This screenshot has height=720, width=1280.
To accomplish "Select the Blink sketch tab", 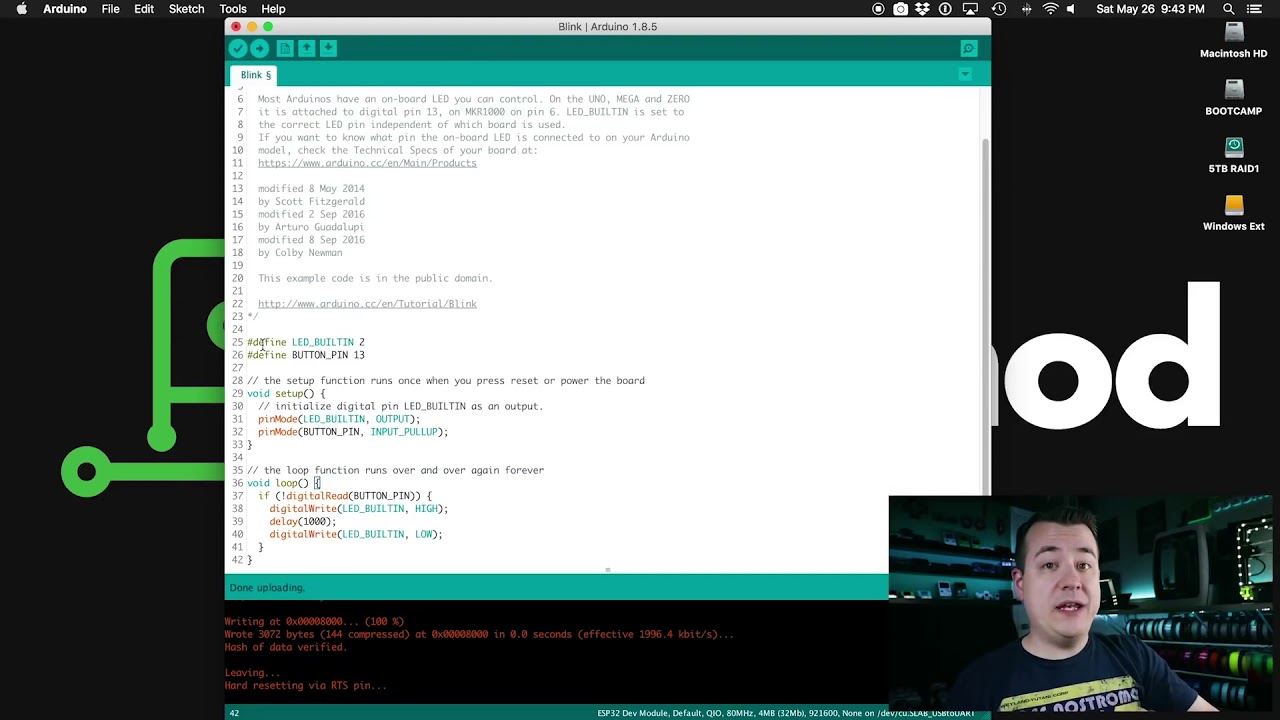I will (x=255, y=75).
